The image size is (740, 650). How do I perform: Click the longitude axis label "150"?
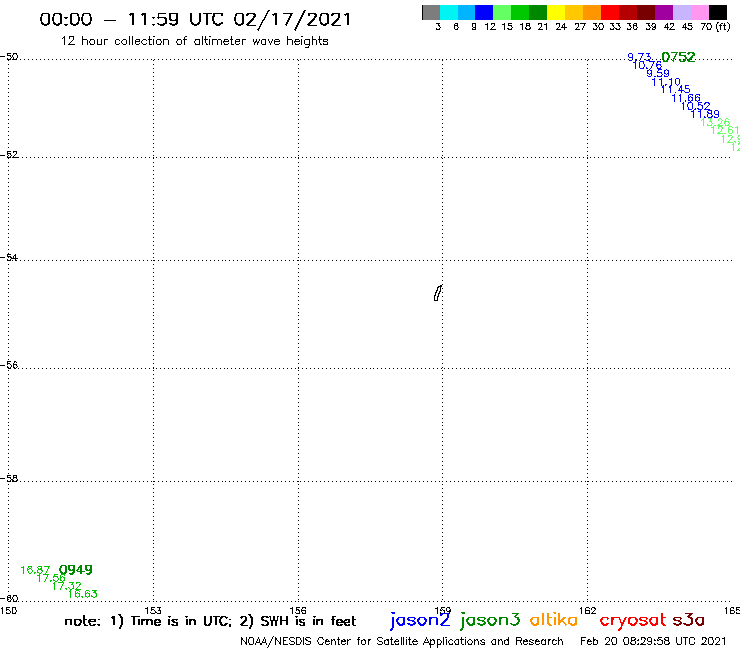click(x=8, y=610)
